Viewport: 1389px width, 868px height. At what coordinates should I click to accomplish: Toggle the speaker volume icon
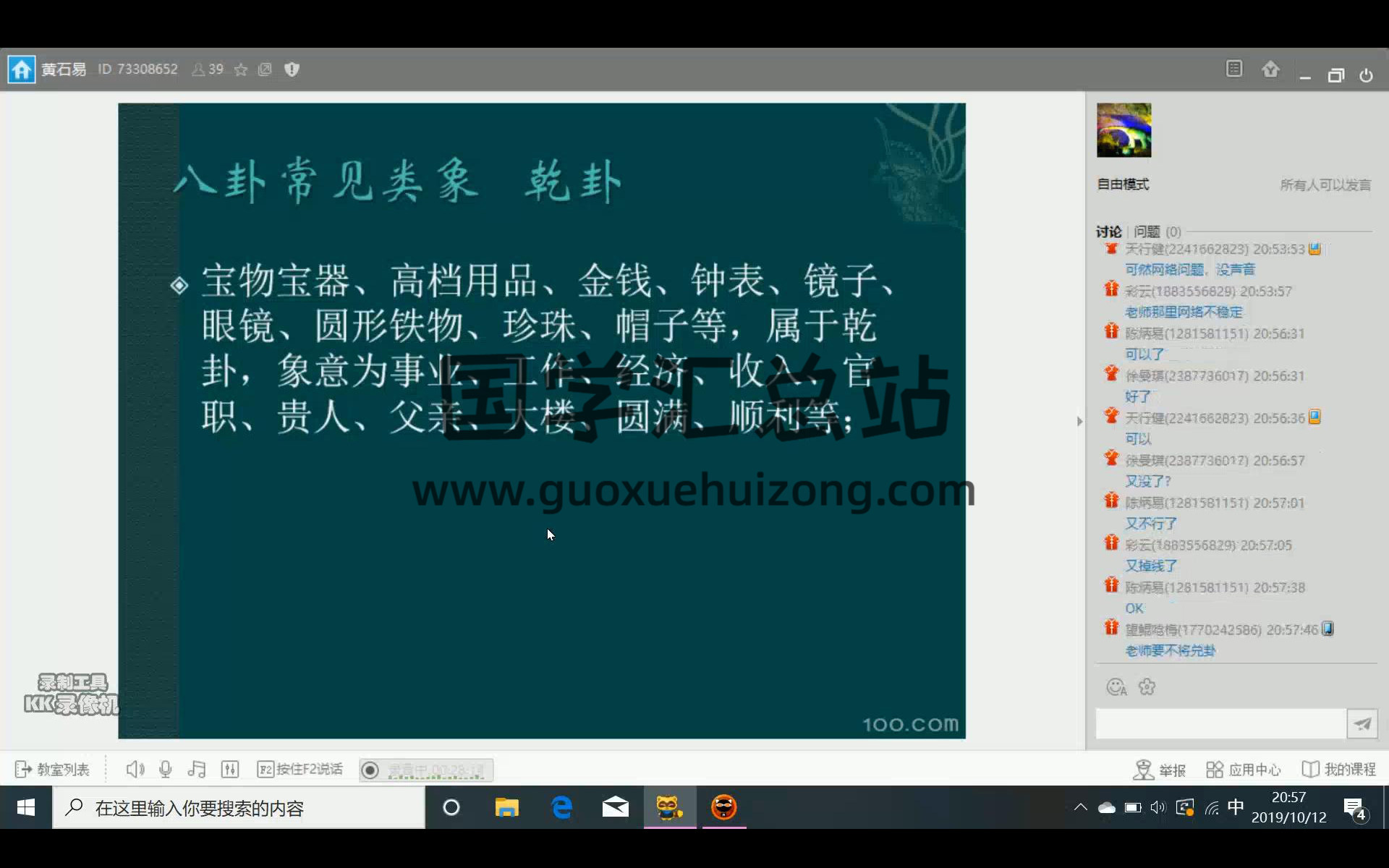point(135,769)
